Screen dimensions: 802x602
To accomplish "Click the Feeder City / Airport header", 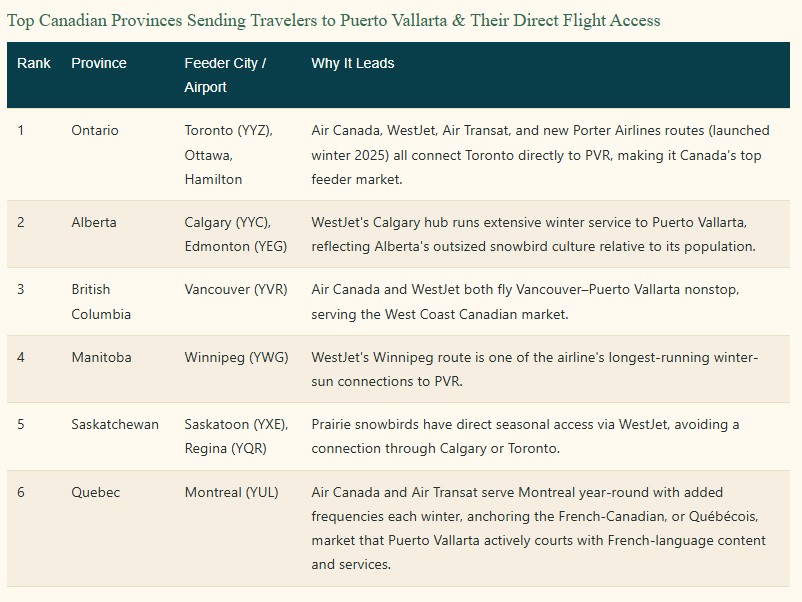I will tap(225, 75).
